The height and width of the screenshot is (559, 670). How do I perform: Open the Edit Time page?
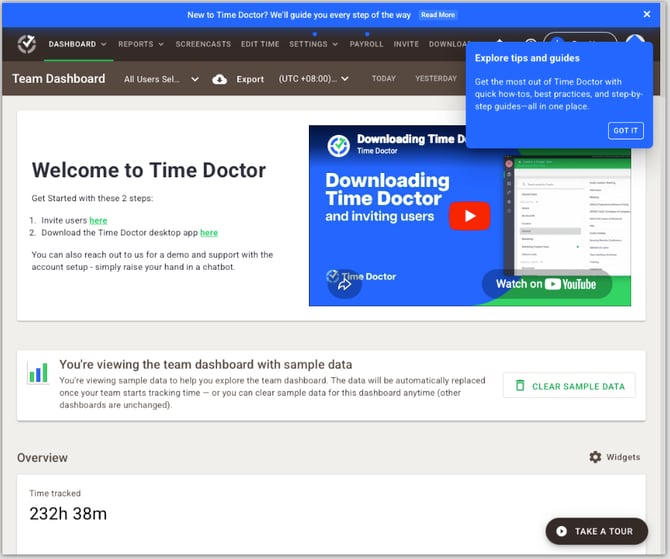tap(260, 44)
